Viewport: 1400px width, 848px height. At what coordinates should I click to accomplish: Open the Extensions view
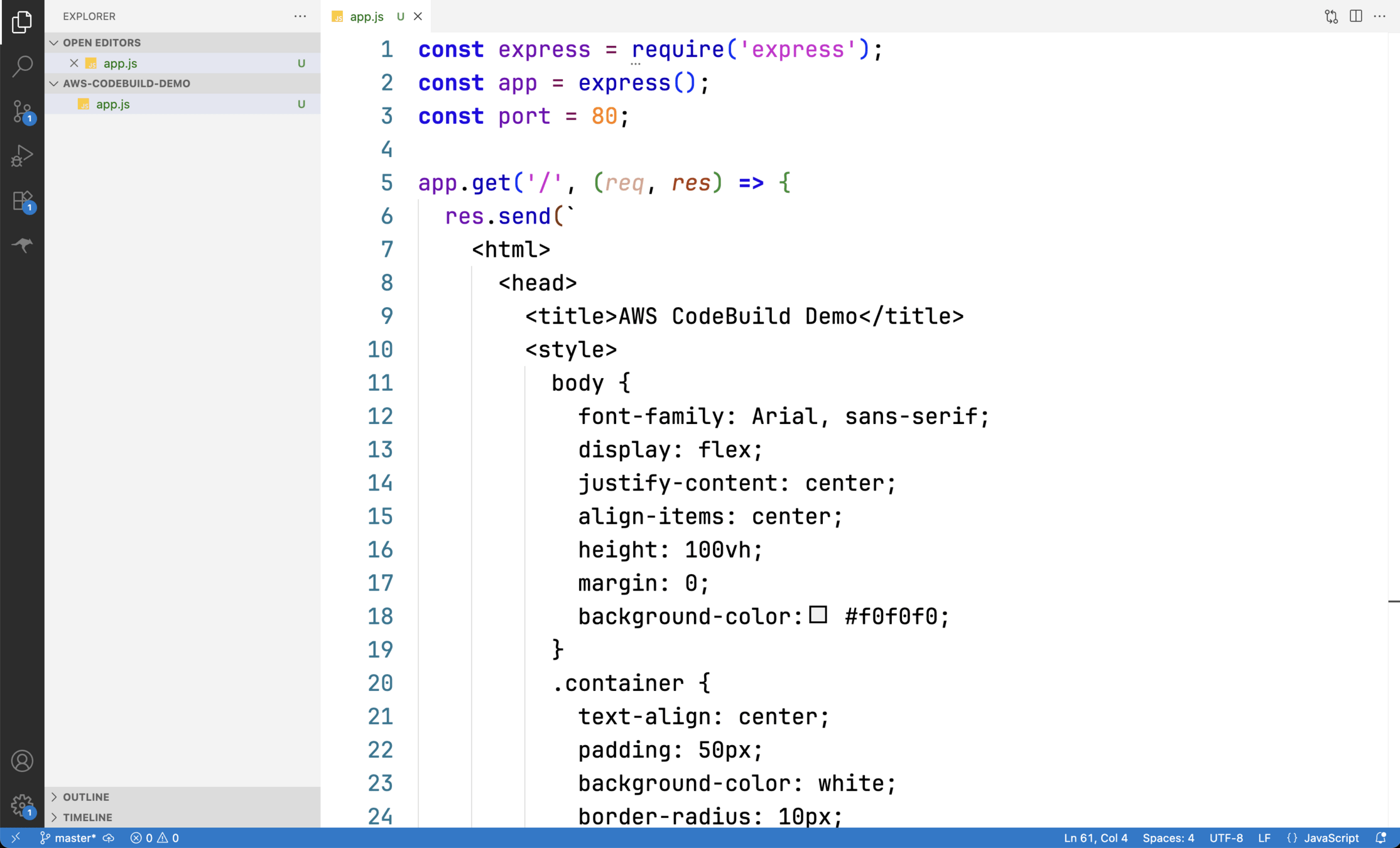click(x=22, y=201)
